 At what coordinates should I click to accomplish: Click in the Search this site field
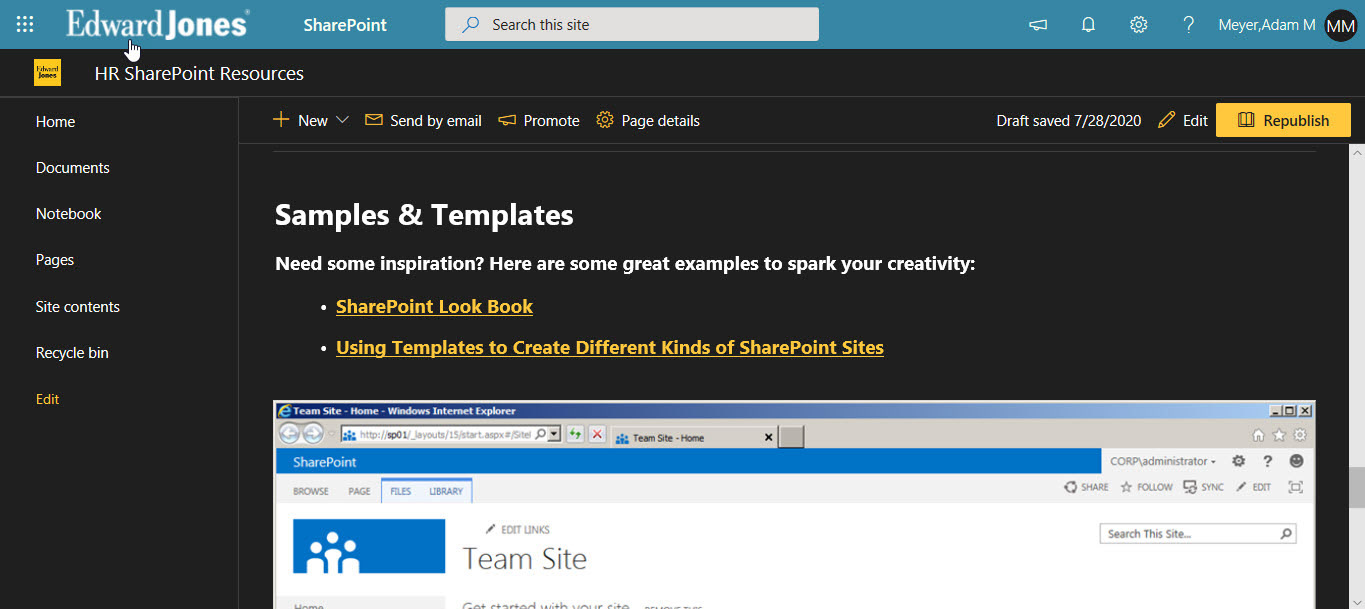(632, 25)
